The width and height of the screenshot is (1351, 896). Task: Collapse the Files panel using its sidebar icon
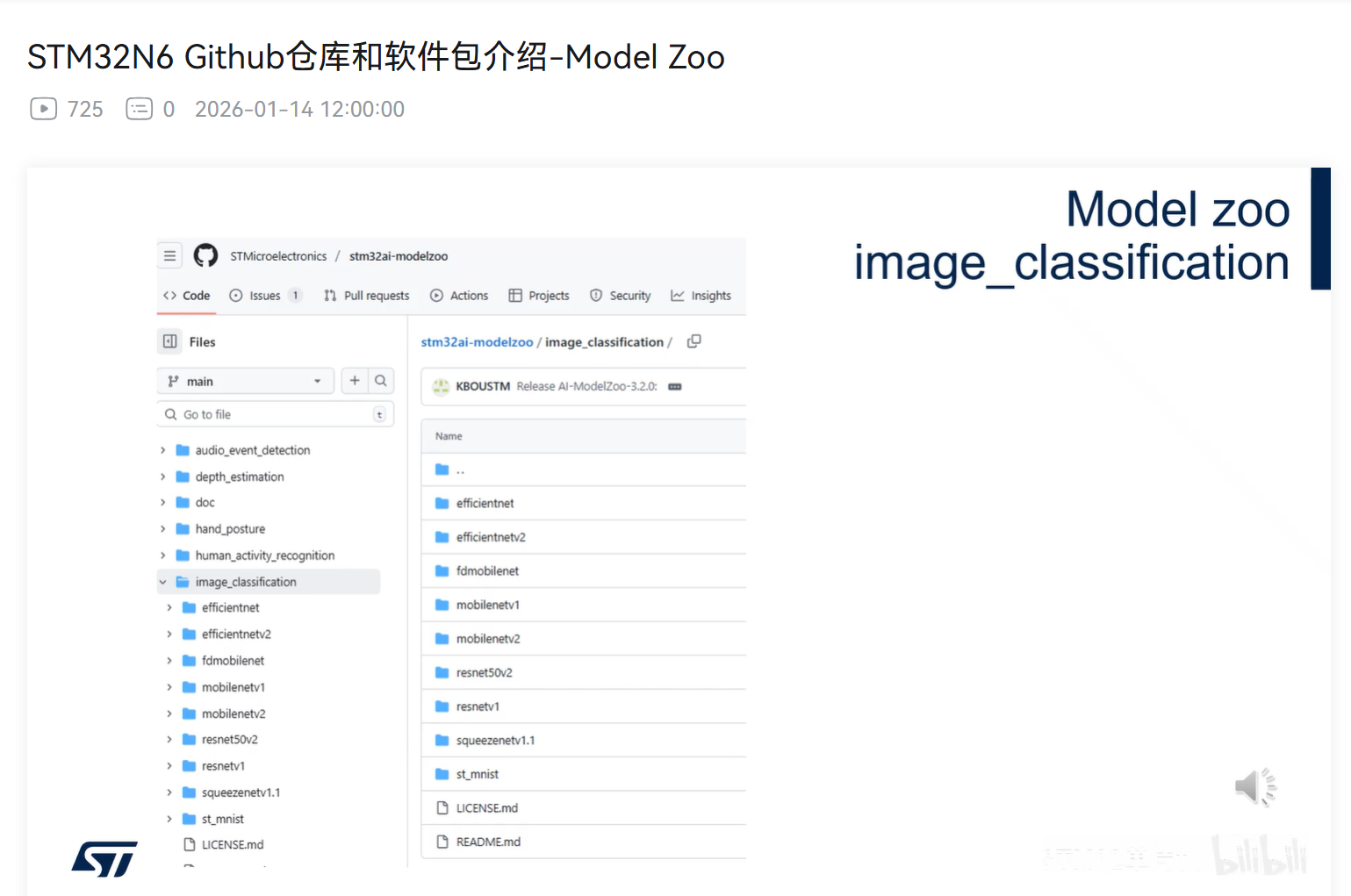[170, 341]
